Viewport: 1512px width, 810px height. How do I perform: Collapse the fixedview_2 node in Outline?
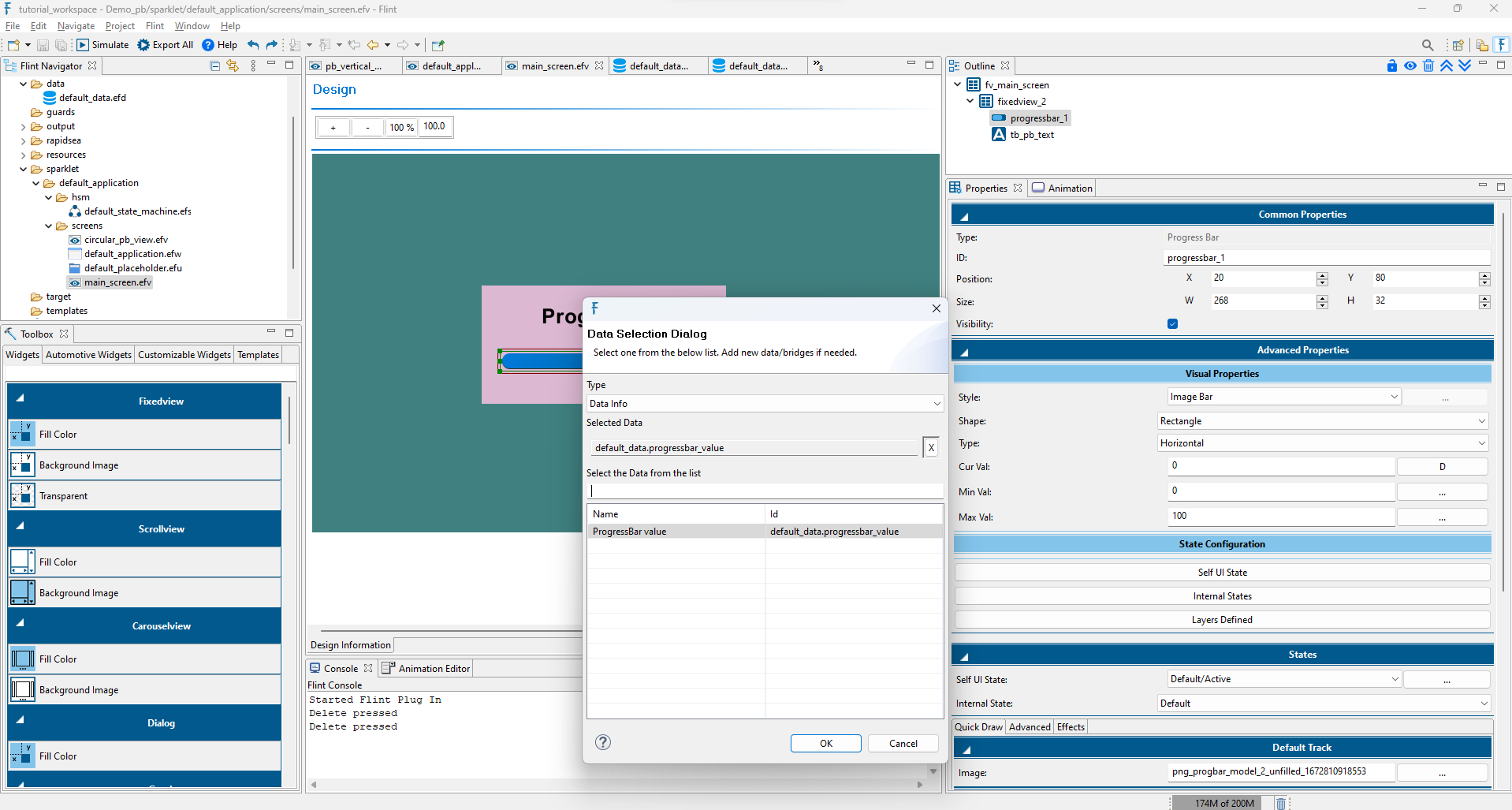tap(970, 101)
